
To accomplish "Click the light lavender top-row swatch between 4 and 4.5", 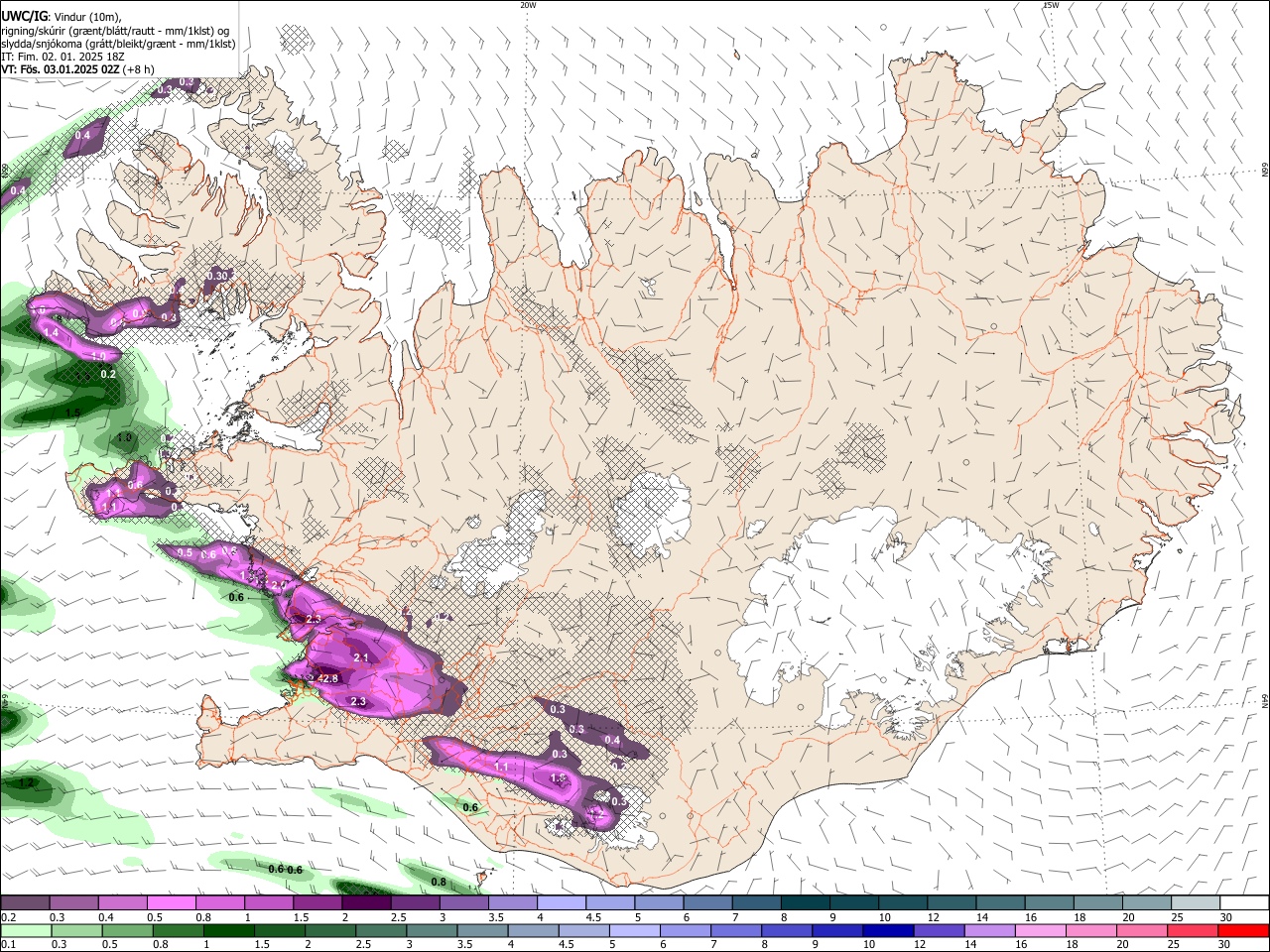I will coord(562,903).
